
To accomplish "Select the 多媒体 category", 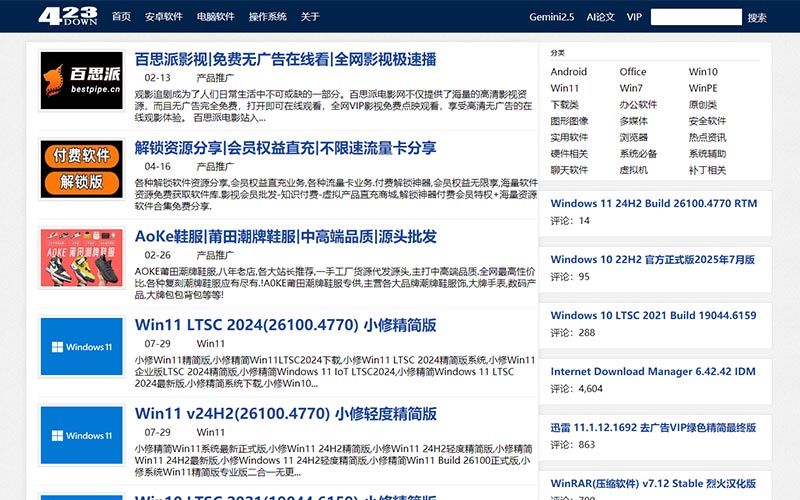I will click(634, 121).
